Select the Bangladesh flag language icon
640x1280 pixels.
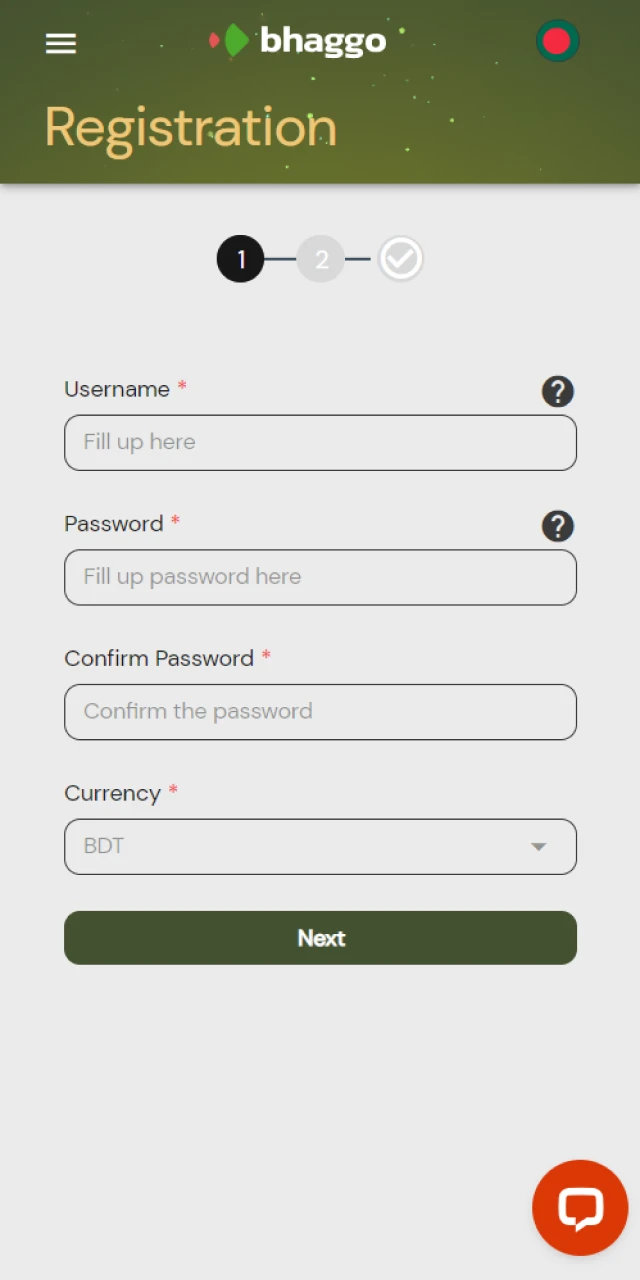pos(557,41)
